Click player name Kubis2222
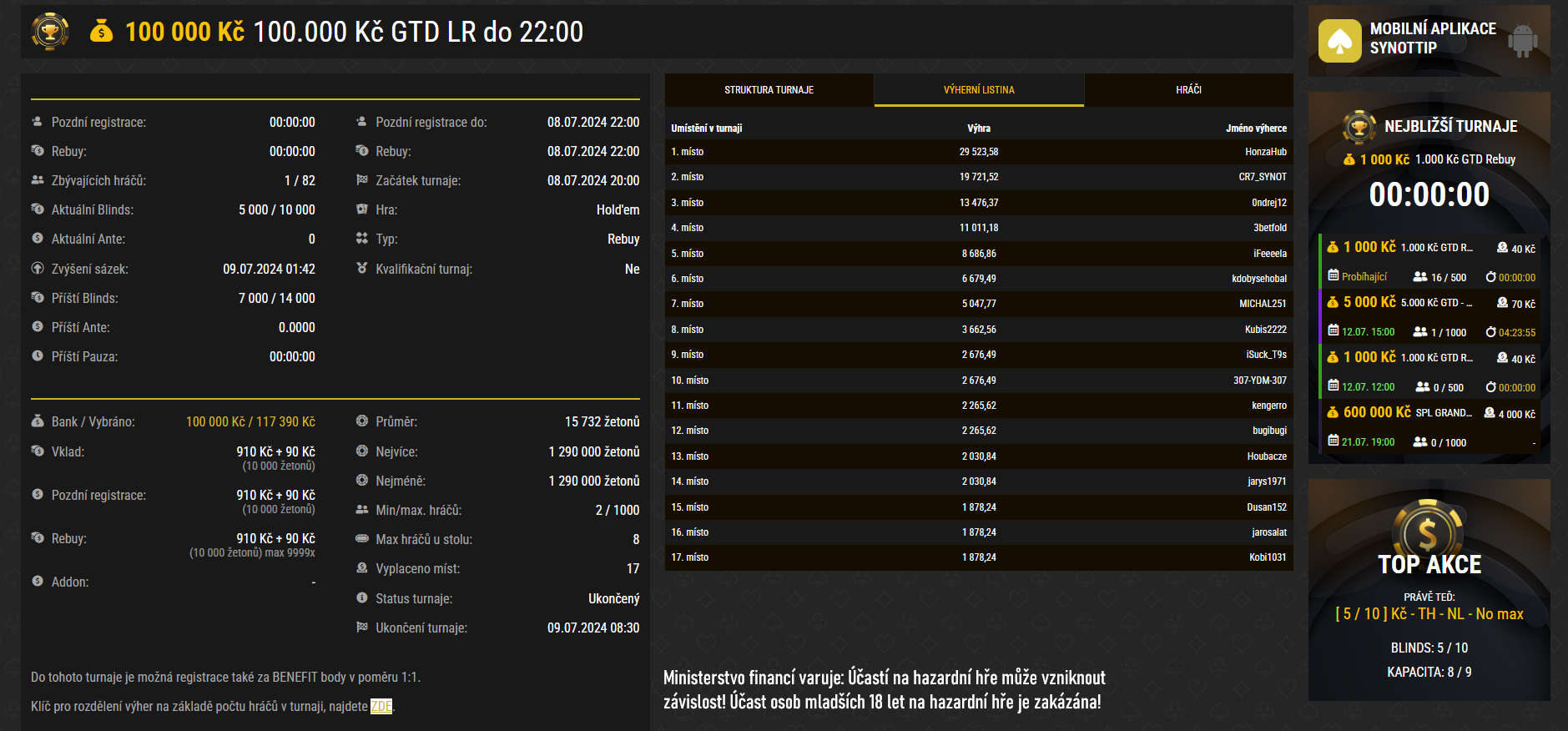The height and width of the screenshot is (731, 1568). coord(1266,330)
